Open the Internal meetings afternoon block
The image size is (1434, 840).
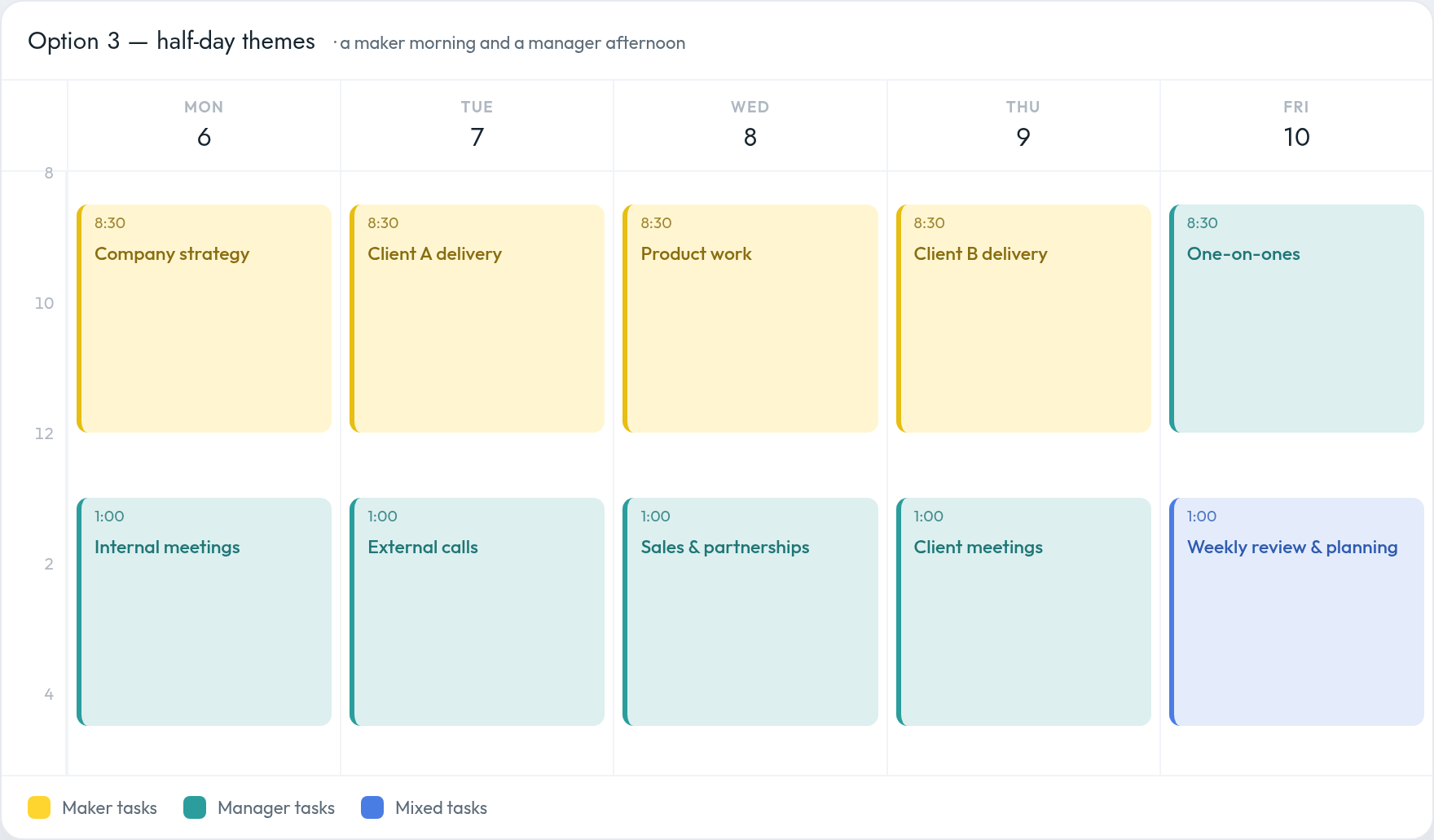[204, 612]
